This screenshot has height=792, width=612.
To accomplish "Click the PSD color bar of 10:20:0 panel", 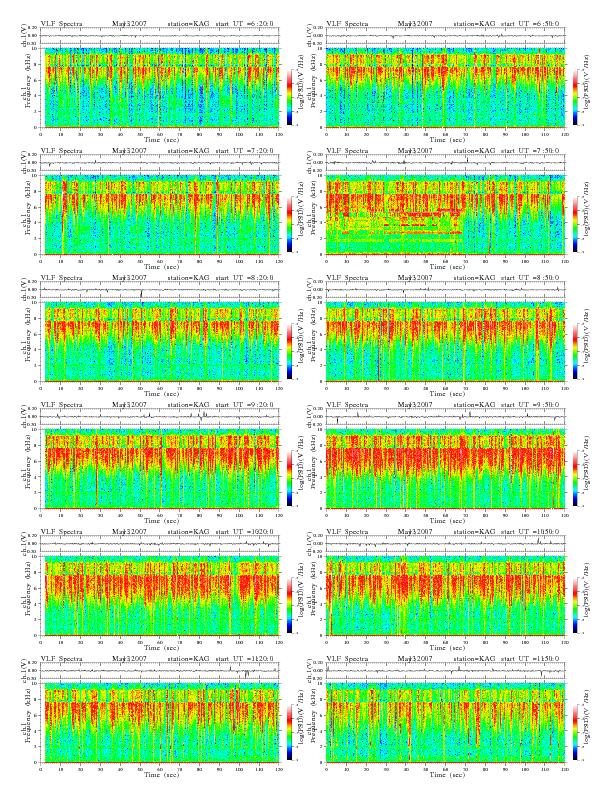I will [x=289, y=605].
